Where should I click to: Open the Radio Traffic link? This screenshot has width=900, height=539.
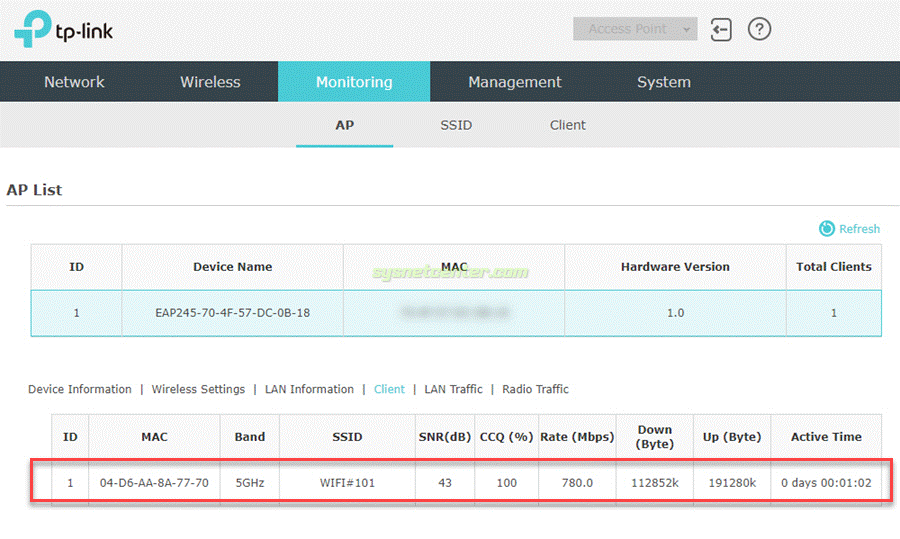click(x=535, y=389)
